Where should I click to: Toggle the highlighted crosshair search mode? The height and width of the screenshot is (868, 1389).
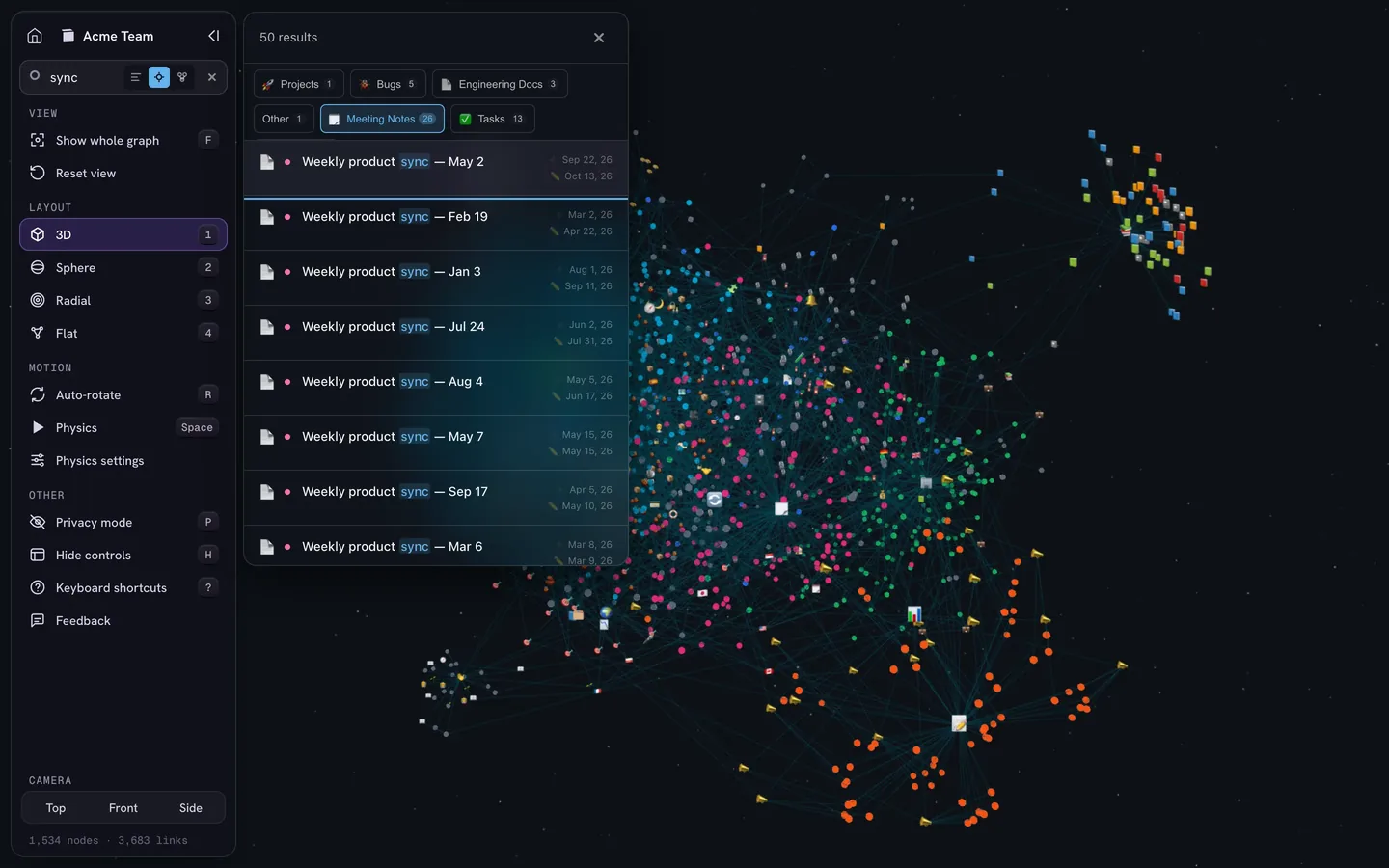click(x=159, y=77)
